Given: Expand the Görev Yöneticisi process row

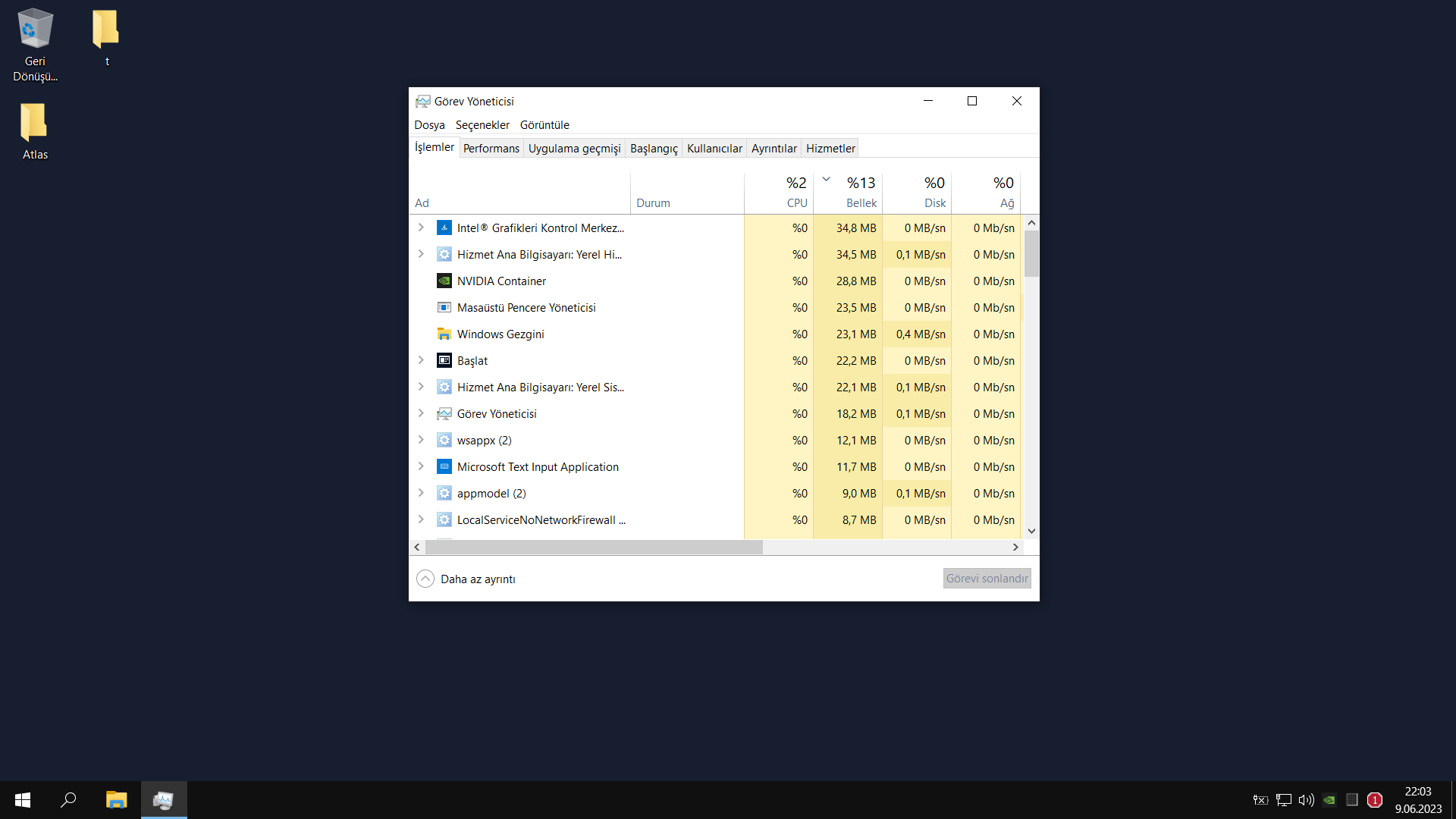Looking at the screenshot, I should tap(421, 413).
